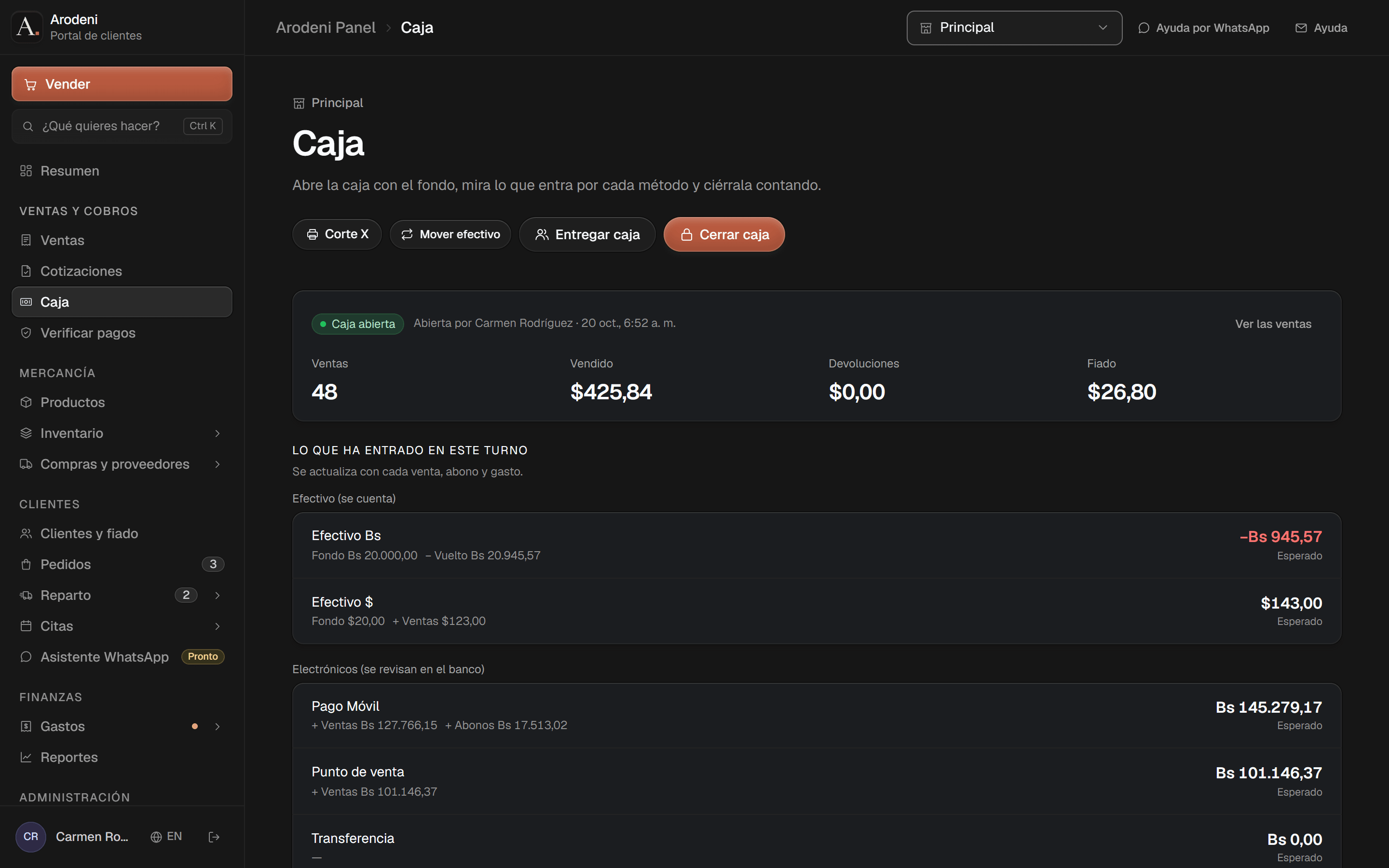Viewport: 1389px width, 868px height.
Task: Click the Inventario layers icon
Action: [x=26, y=434]
